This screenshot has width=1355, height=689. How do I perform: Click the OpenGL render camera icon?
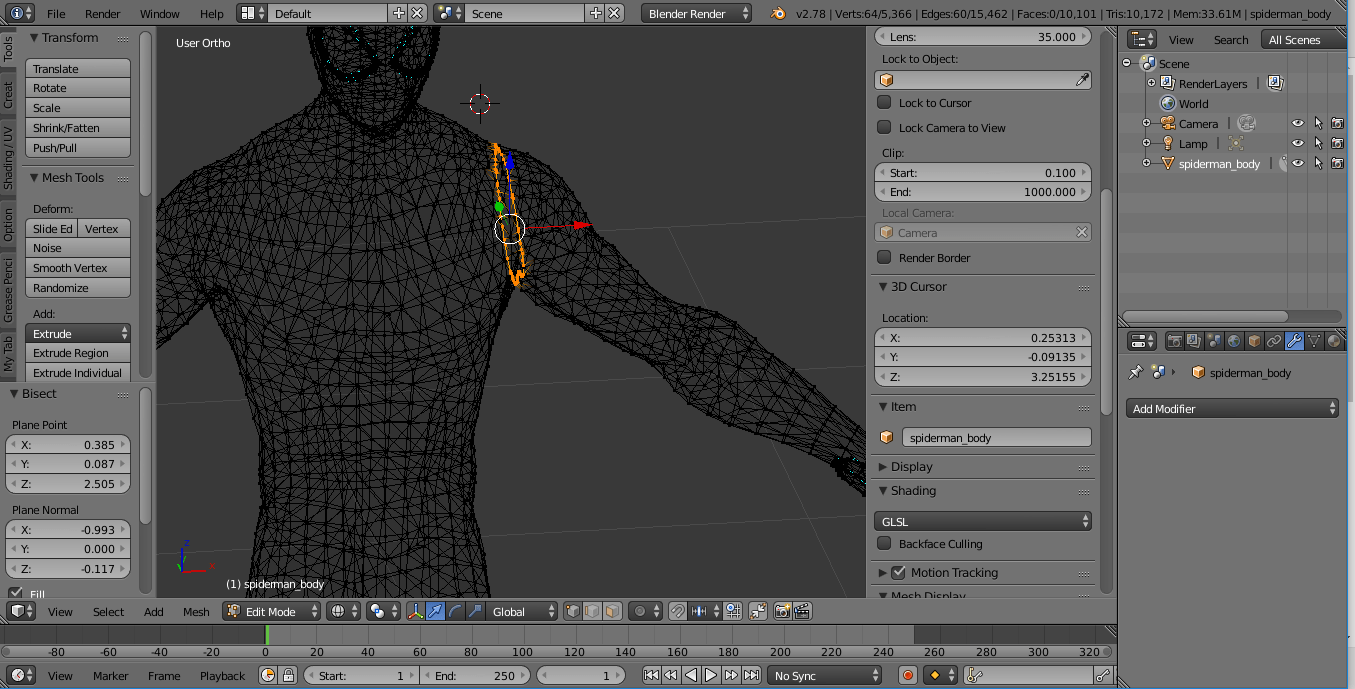(782, 611)
